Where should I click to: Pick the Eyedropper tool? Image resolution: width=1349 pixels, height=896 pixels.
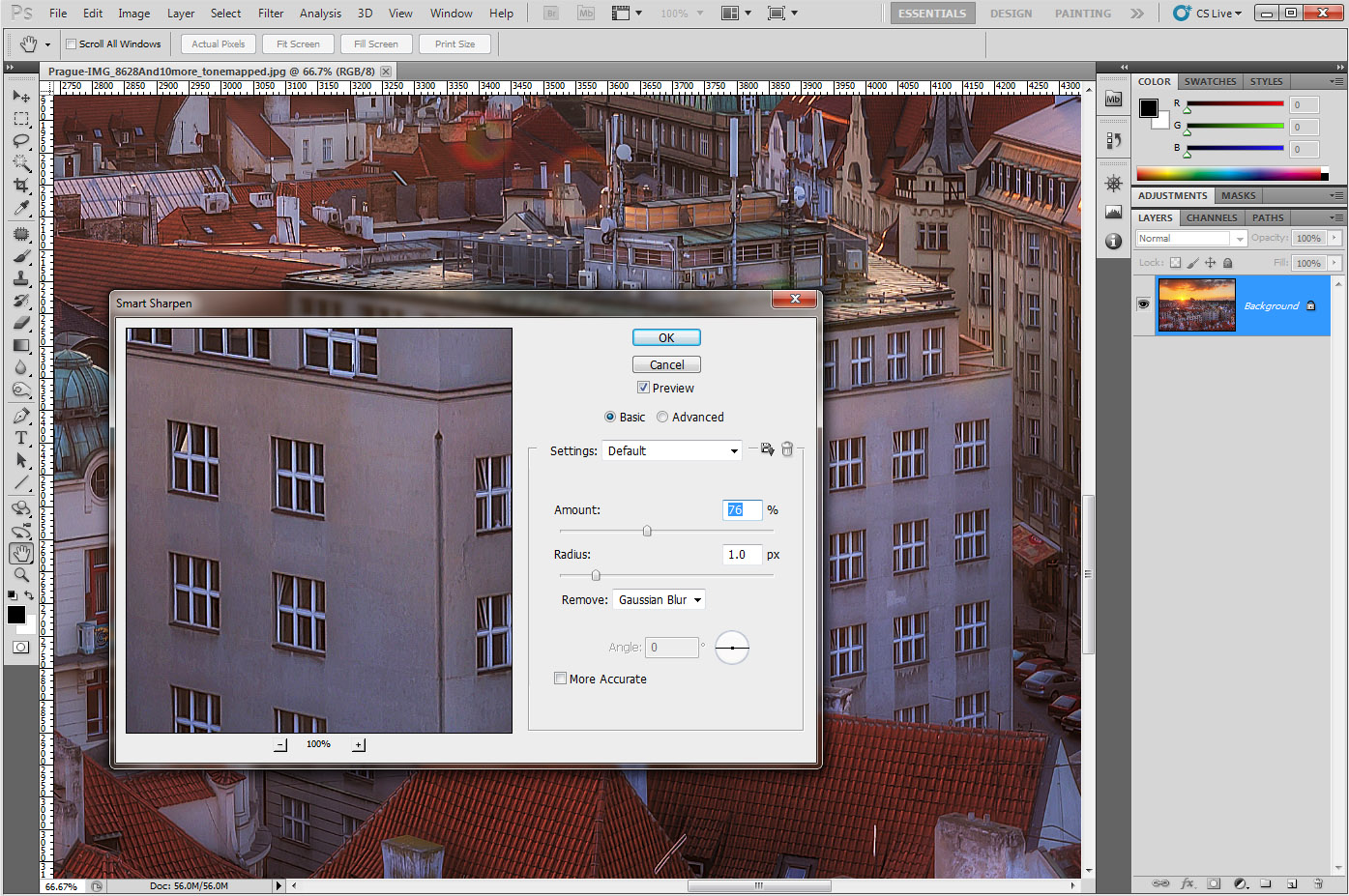click(20, 208)
